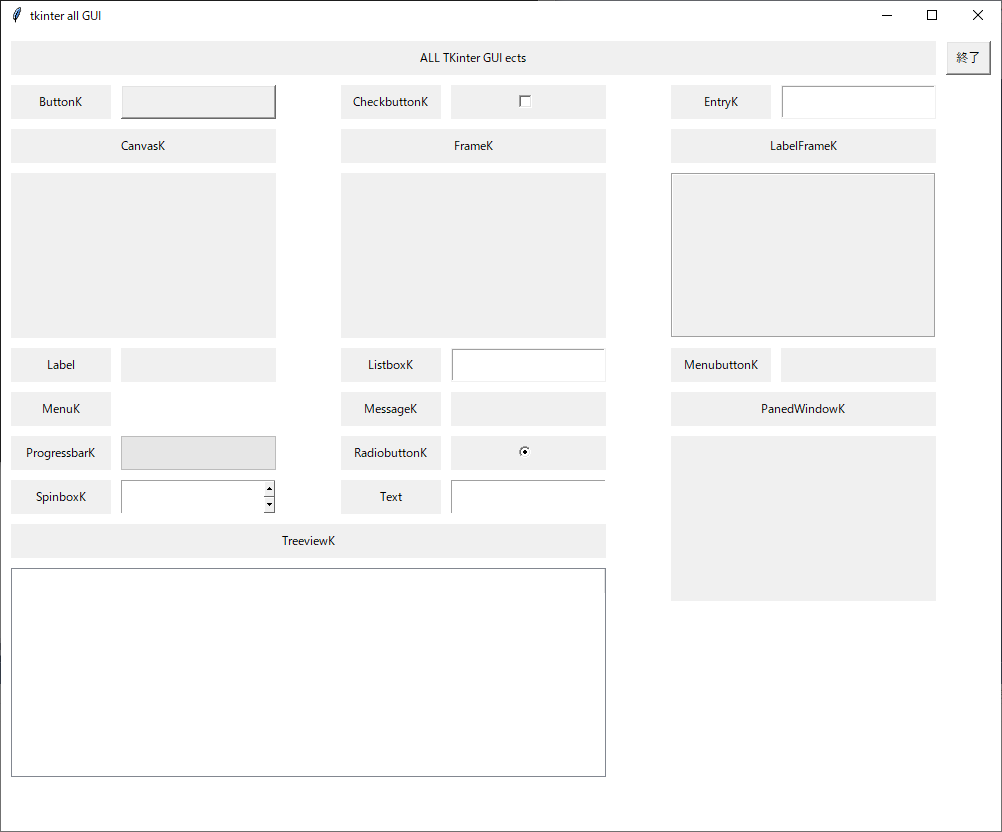Image resolution: width=1002 pixels, height=832 pixels.
Task: Click the progress bar beside ProgressbarK
Action: pos(199,453)
